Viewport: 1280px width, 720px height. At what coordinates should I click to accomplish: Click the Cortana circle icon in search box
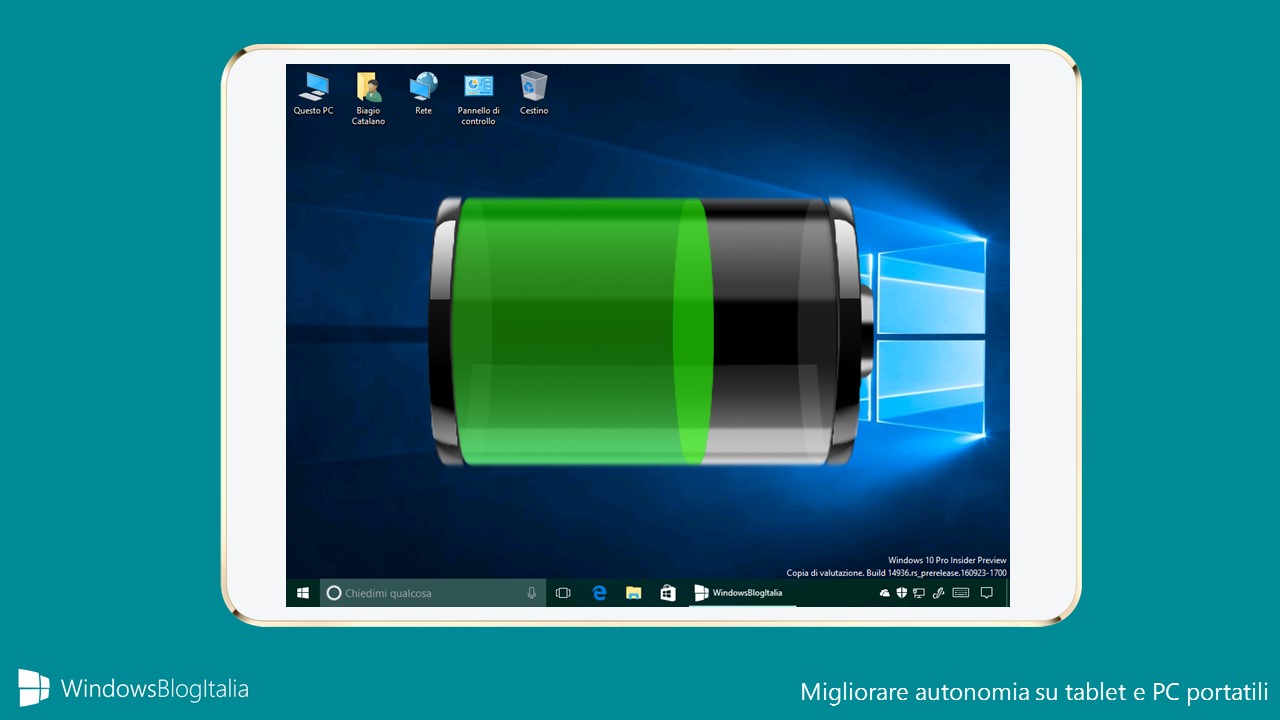coord(334,593)
